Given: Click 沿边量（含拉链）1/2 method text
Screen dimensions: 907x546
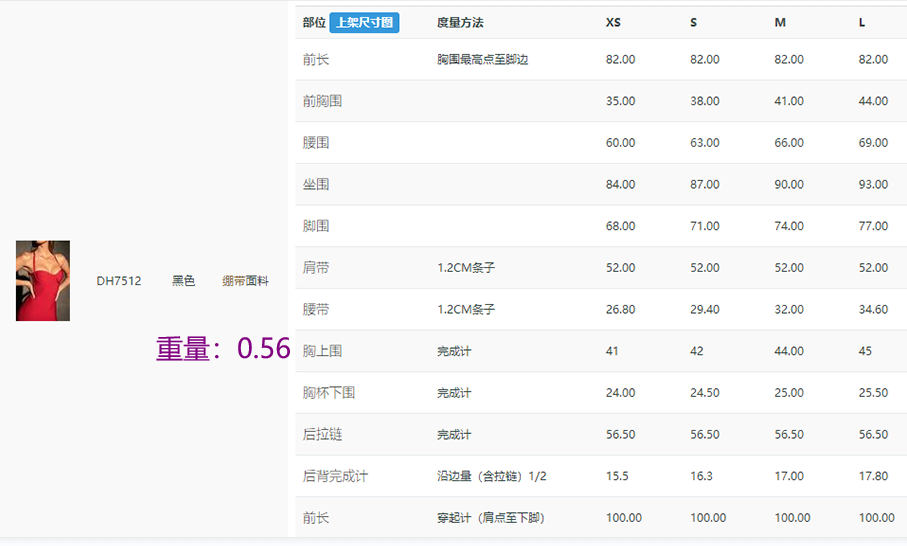Looking at the screenshot, I should coord(492,476).
